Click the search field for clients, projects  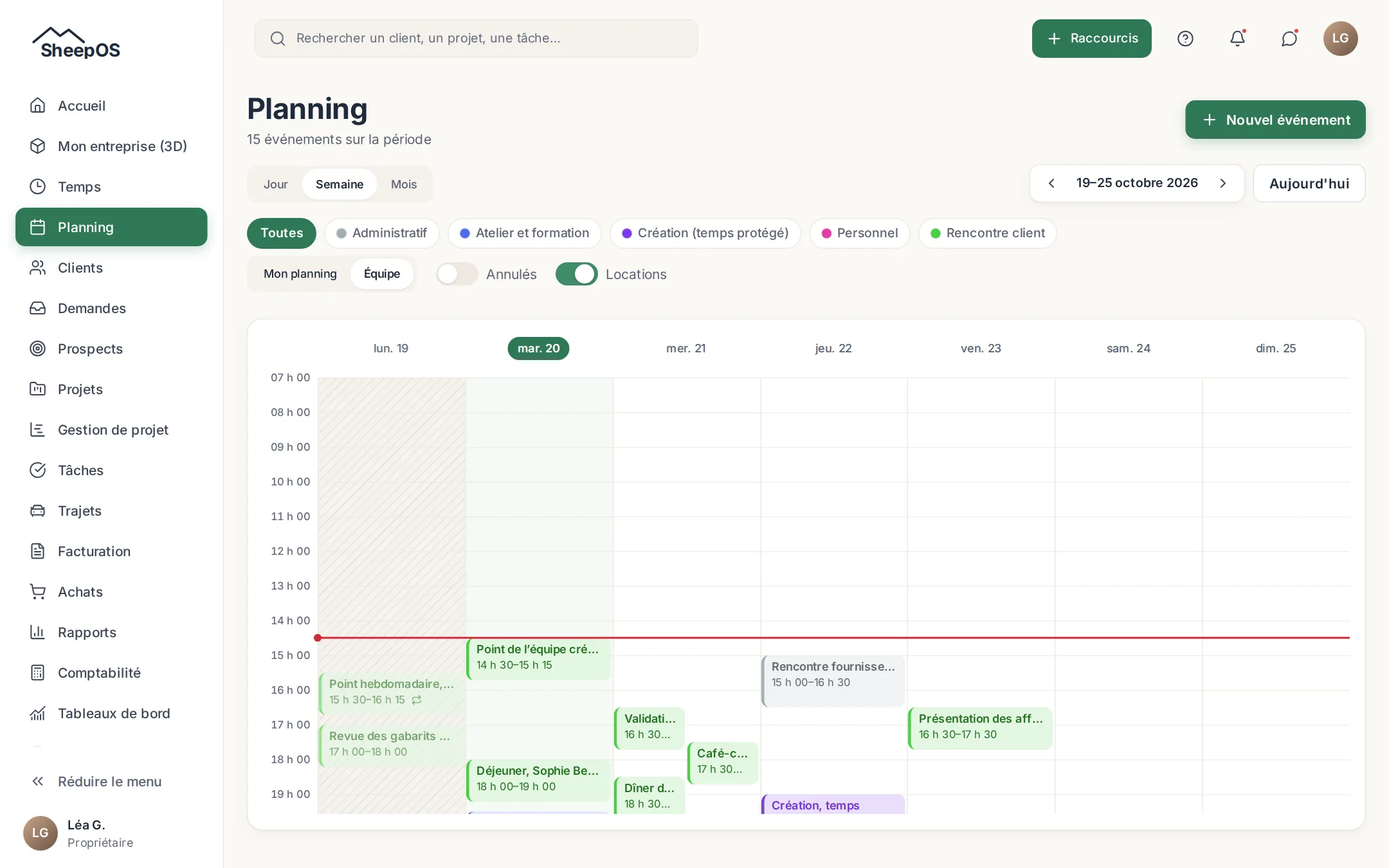coord(477,39)
